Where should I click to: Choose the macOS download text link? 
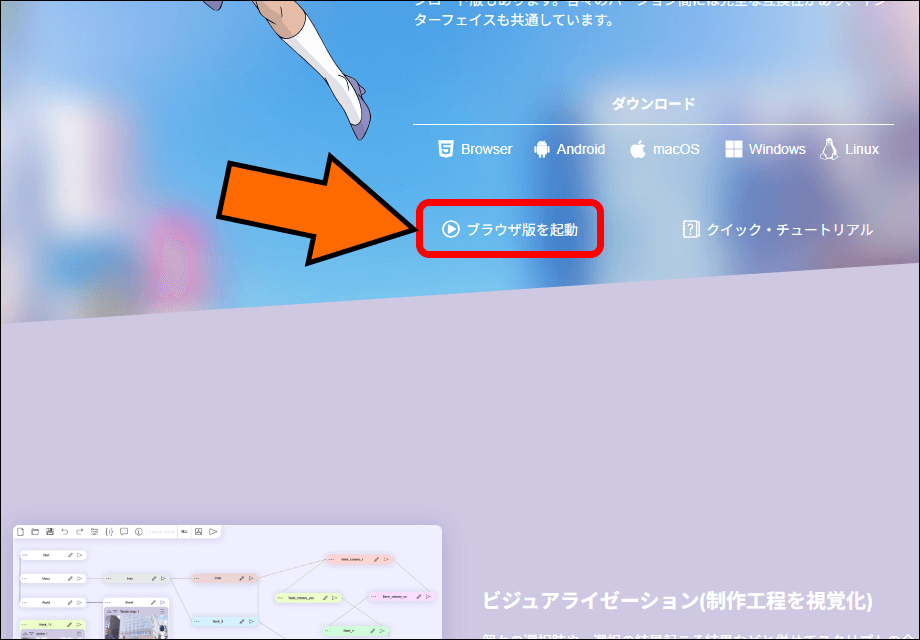click(676, 149)
